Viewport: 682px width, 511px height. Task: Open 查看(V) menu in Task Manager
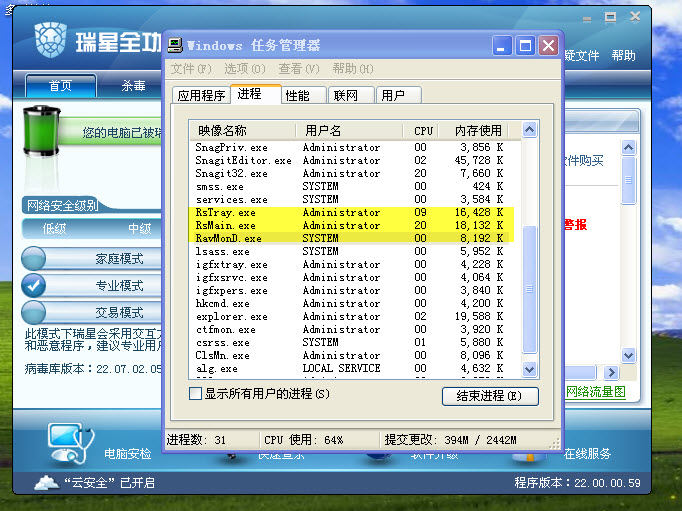[x=299, y=69]
